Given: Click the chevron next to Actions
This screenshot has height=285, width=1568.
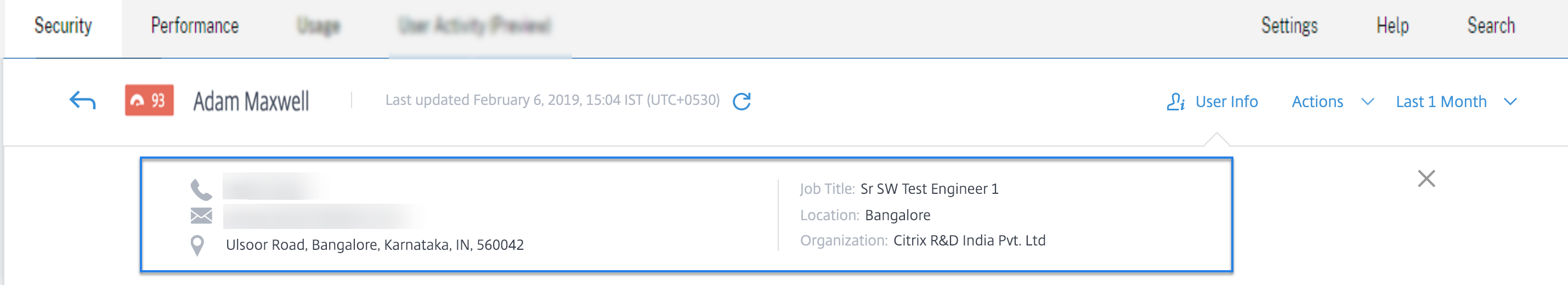Looking at the screenshot, I should [x=1368, y=102].
